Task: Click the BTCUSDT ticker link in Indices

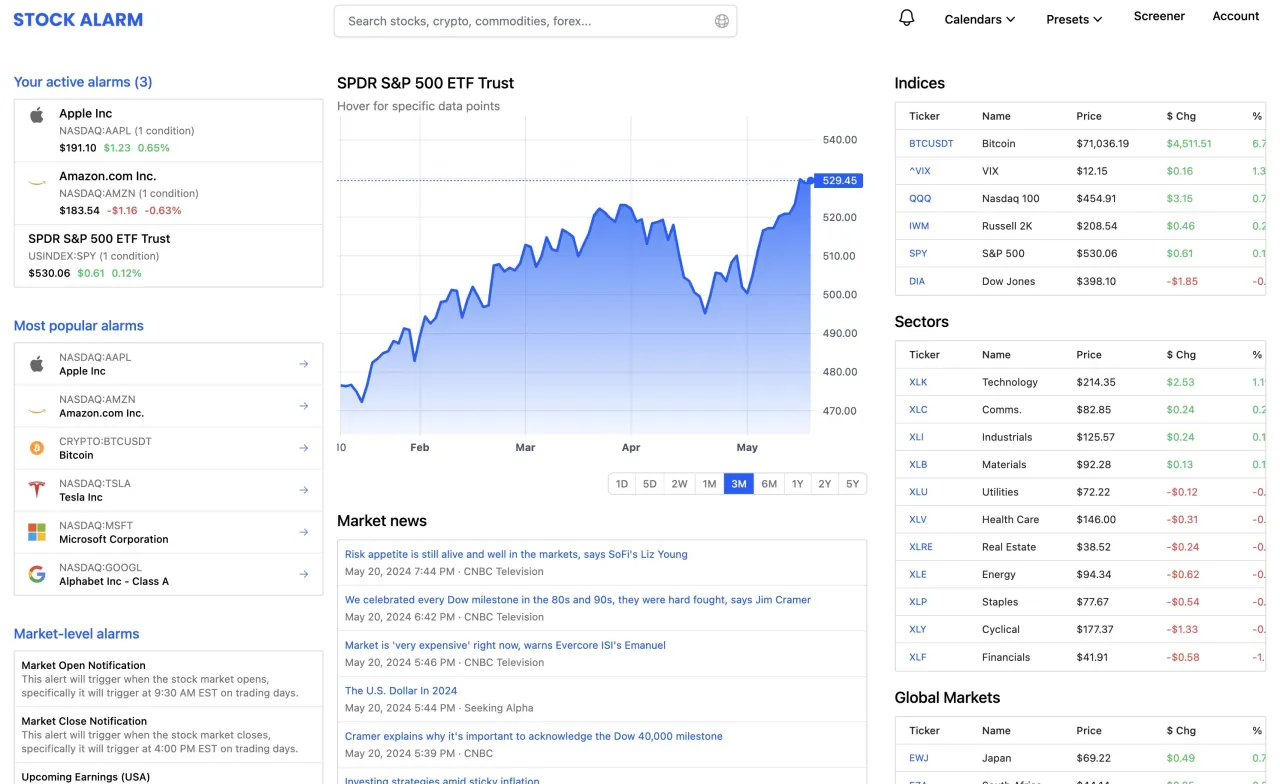Action: (931, 143)
